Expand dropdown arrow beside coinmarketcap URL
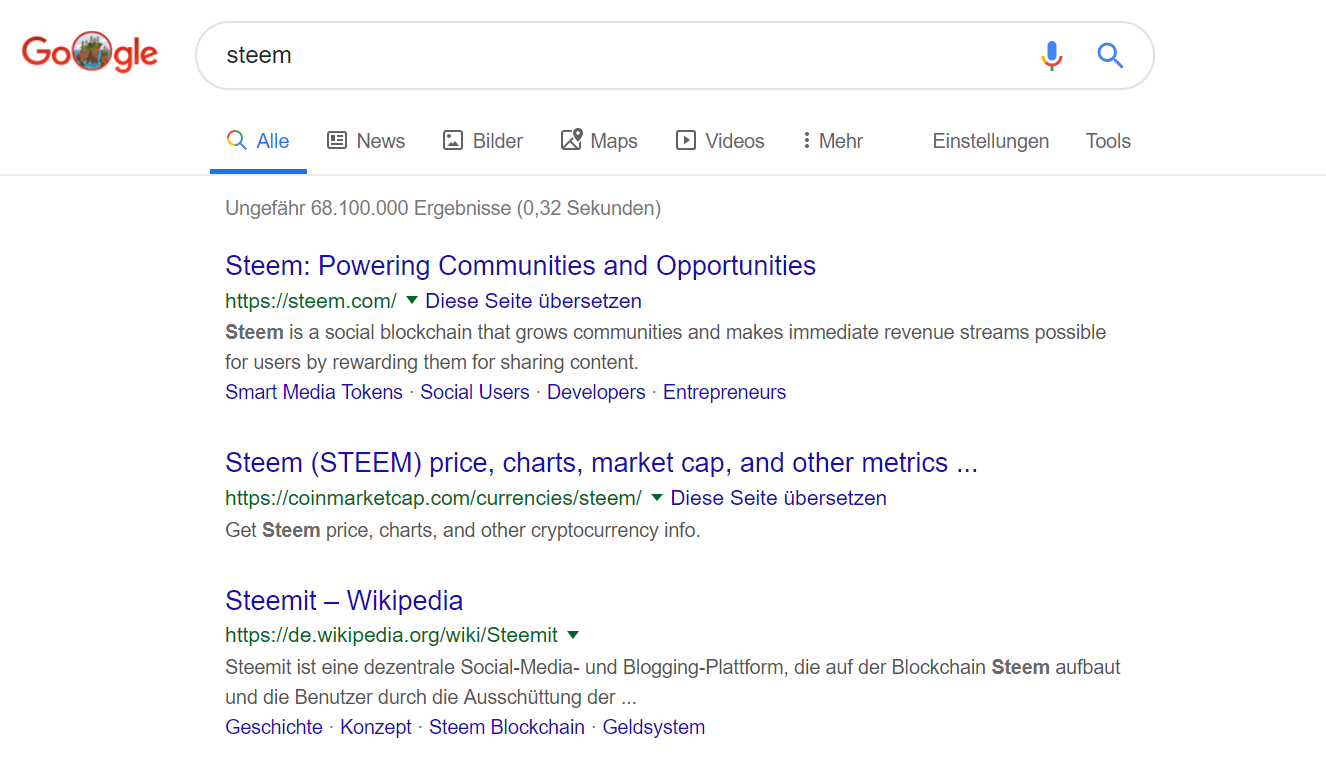The width and height of the screenshot is (1326, 758). pyautogui.click(x=656, y=497)
